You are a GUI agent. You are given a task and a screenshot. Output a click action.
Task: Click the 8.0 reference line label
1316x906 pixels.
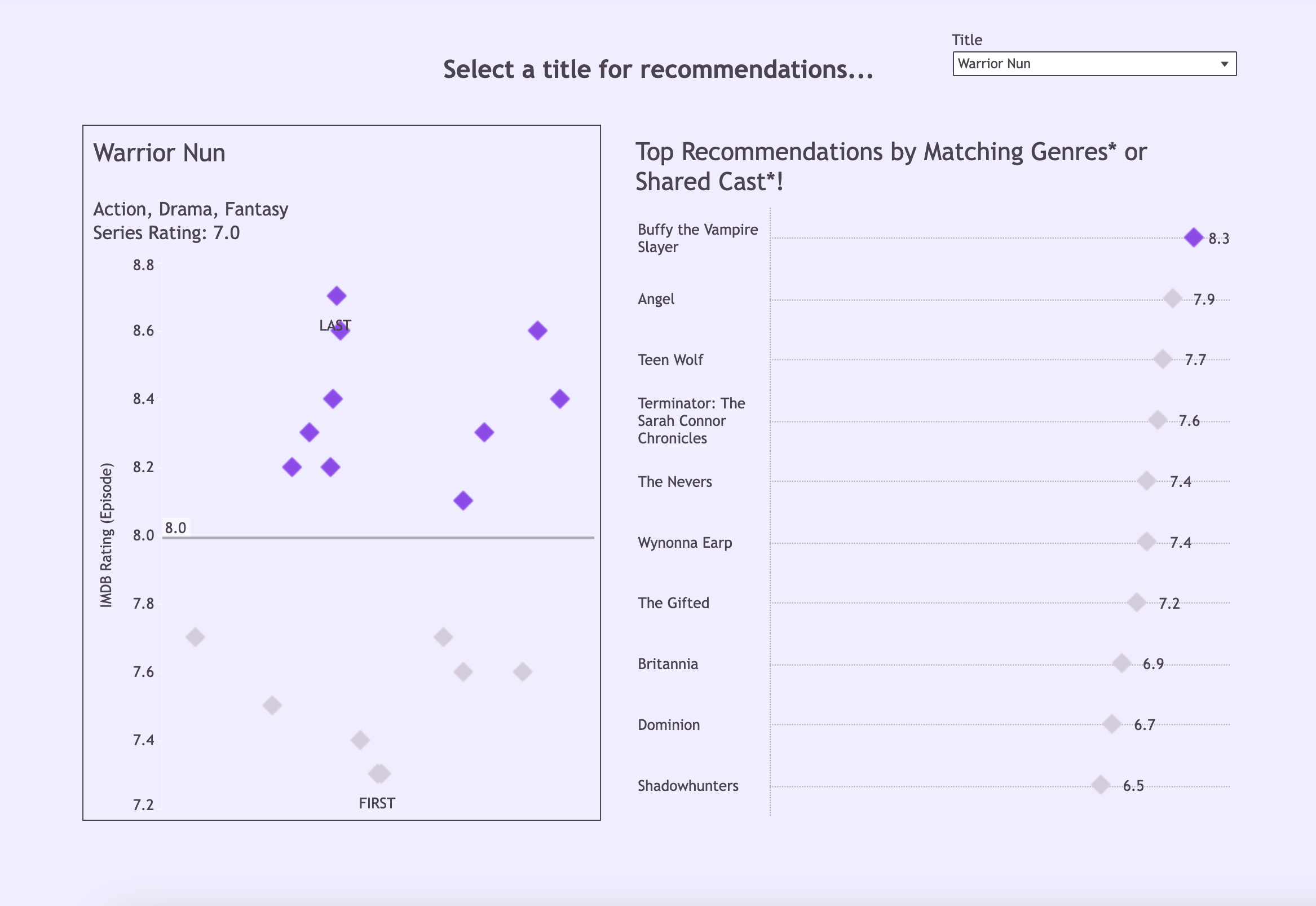pos(175,528)
